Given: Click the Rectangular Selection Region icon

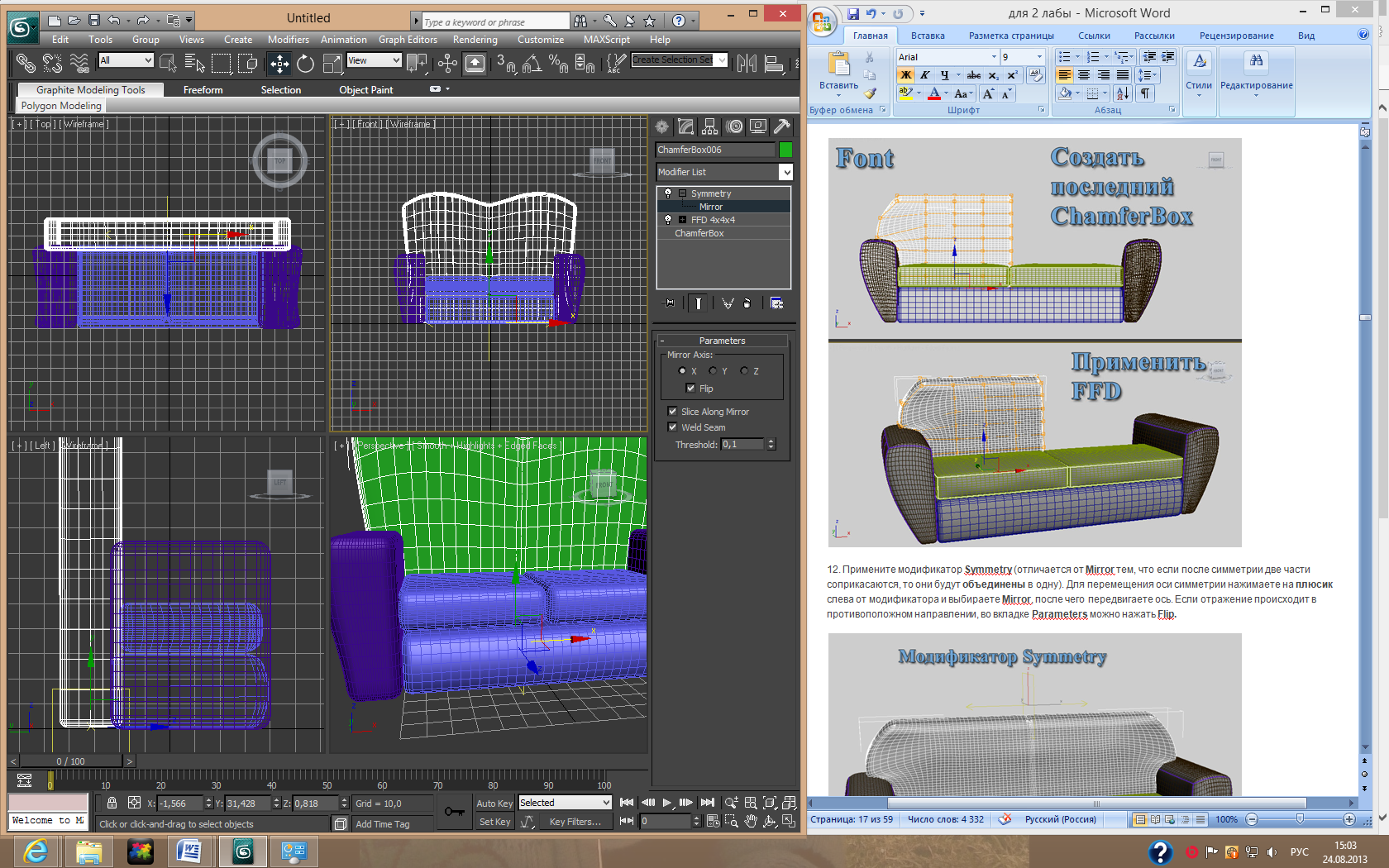Looking at the screenshot, I should pos(221,64).
